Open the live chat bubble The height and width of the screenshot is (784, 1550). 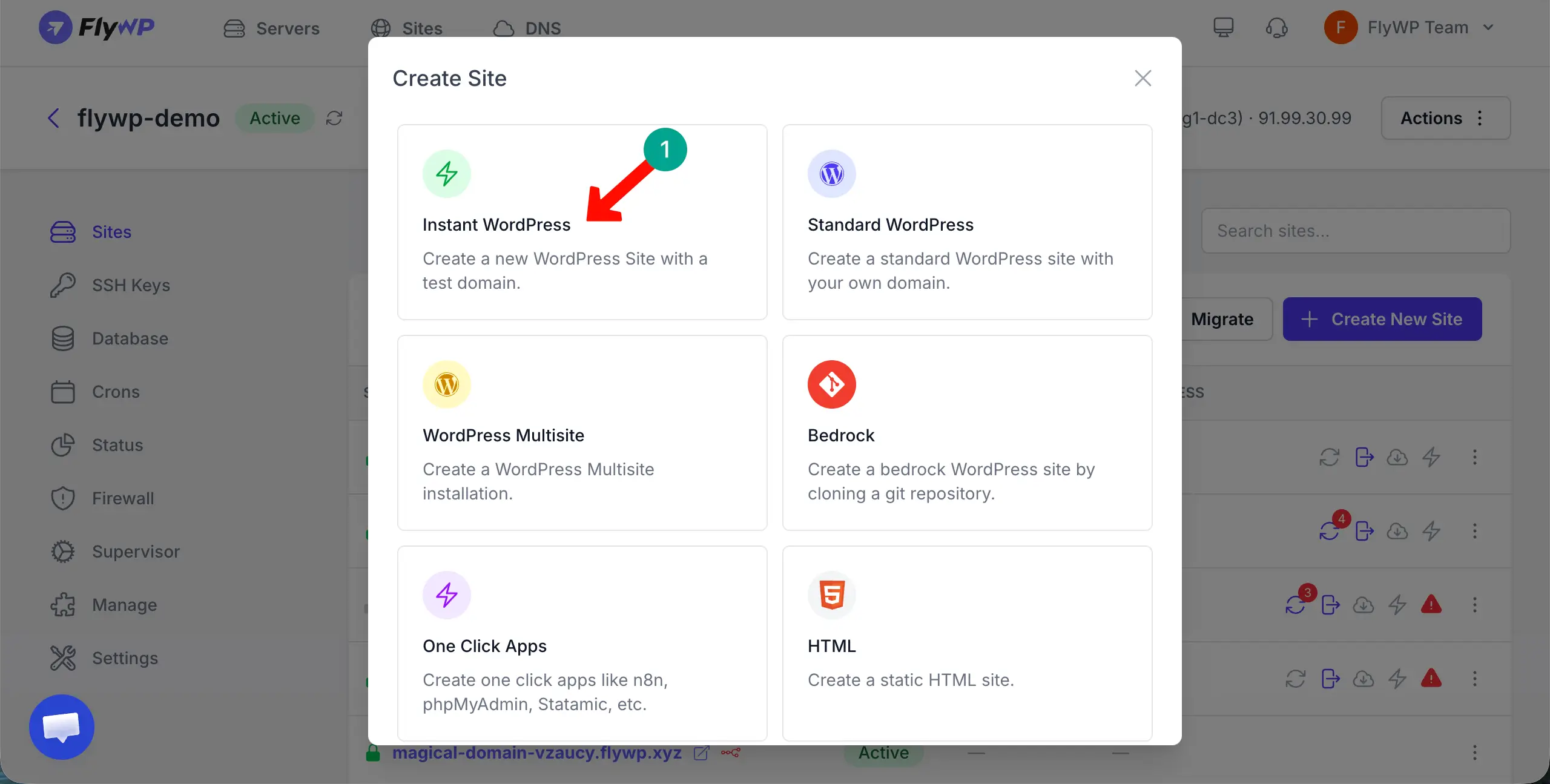[62, 727]
